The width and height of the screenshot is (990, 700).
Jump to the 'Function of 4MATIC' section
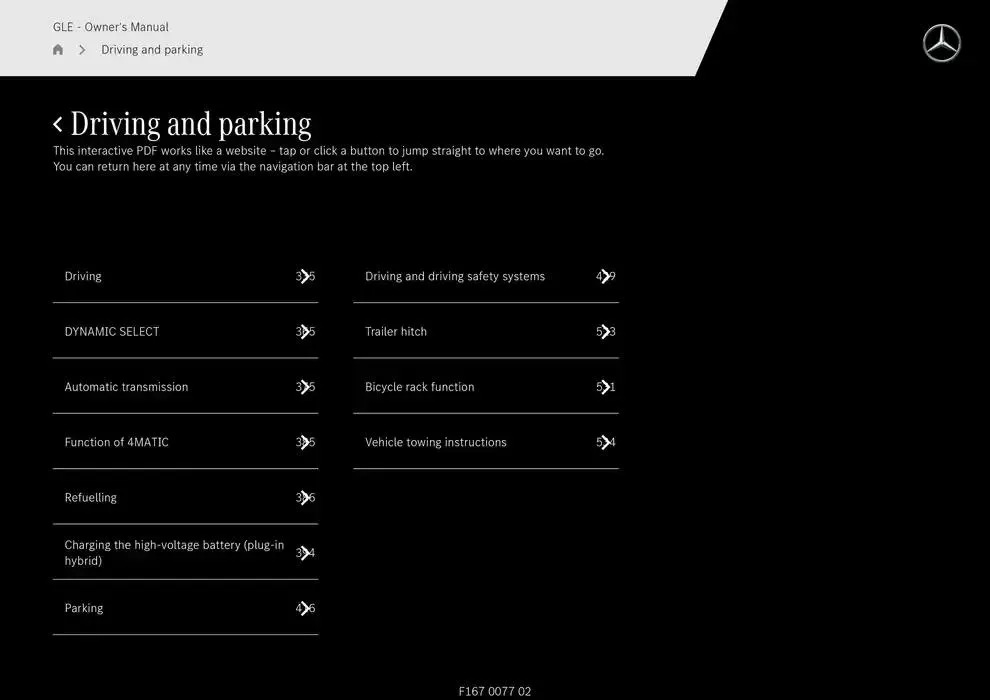coord(117,442)
